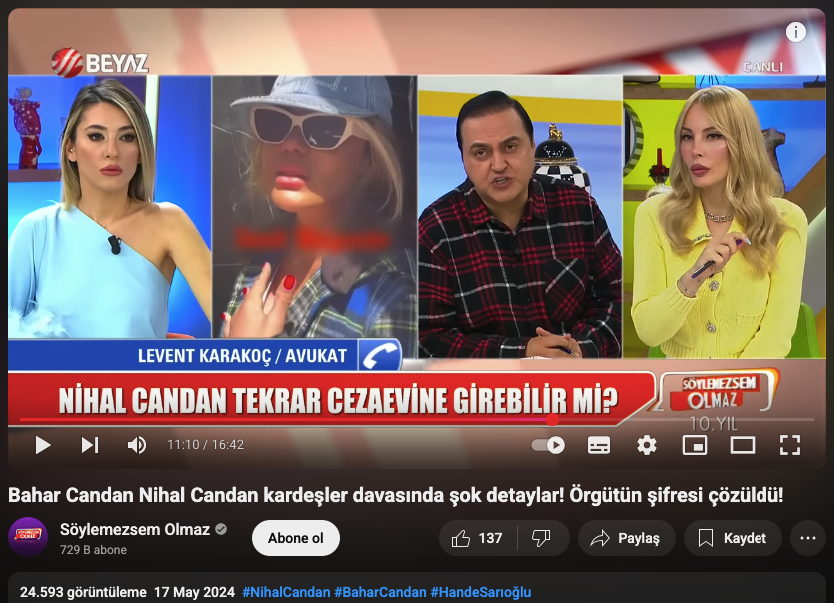Open the #BaharCandan hashtag
834x603 pixels.
380,592
